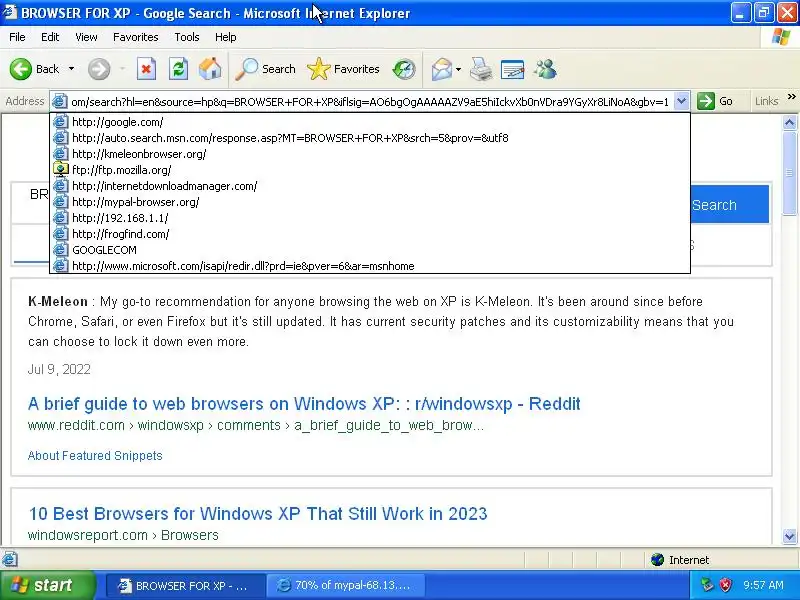Open the Search pane from toolbar
This screenshot has width=800, height=600.
tap(265, 69)
